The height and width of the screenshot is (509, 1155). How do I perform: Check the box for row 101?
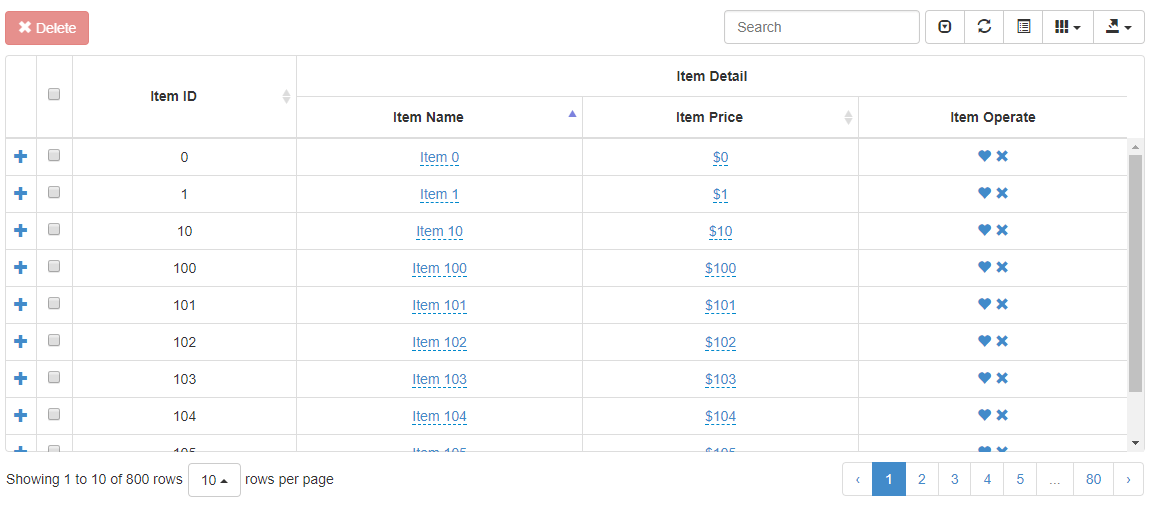(x=54, y=303)
